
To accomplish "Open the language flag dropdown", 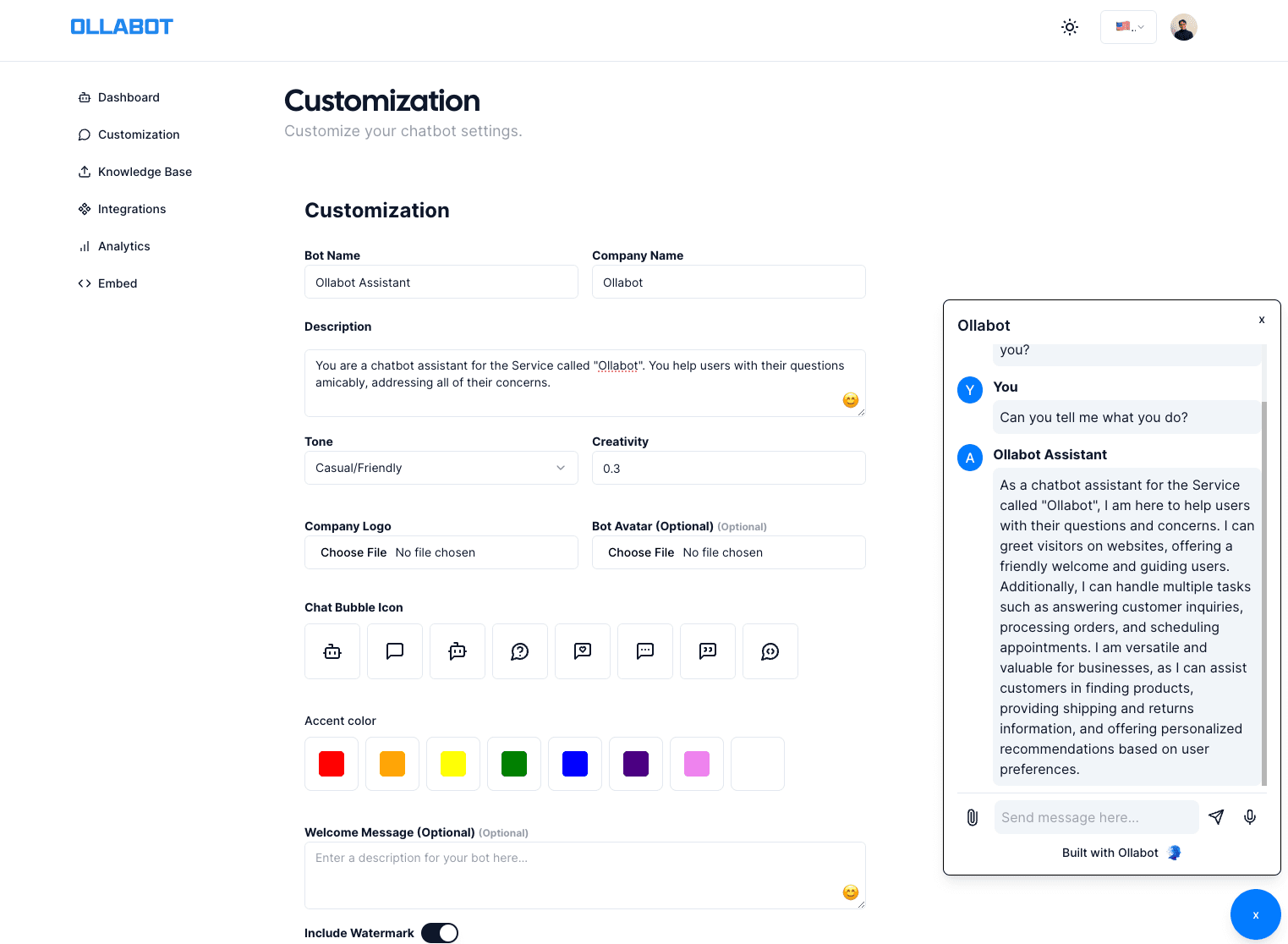I will point(1128,27).
